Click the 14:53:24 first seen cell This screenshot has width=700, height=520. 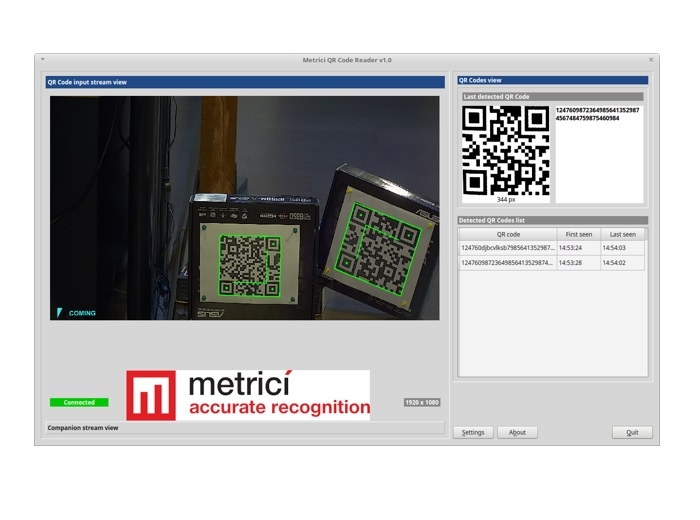pos(578,248)
